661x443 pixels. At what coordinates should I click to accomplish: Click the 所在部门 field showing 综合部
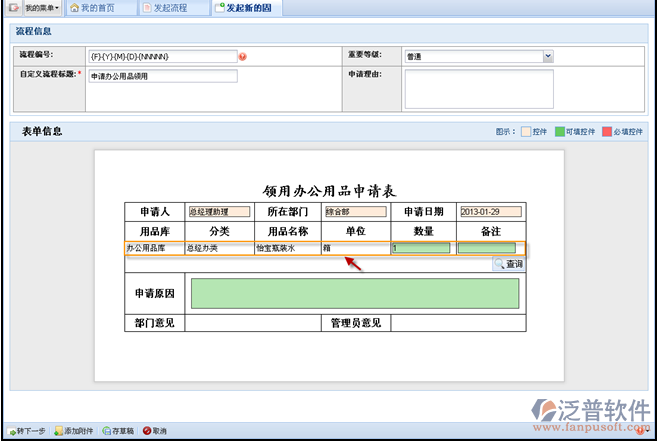[x=354, y=212]
